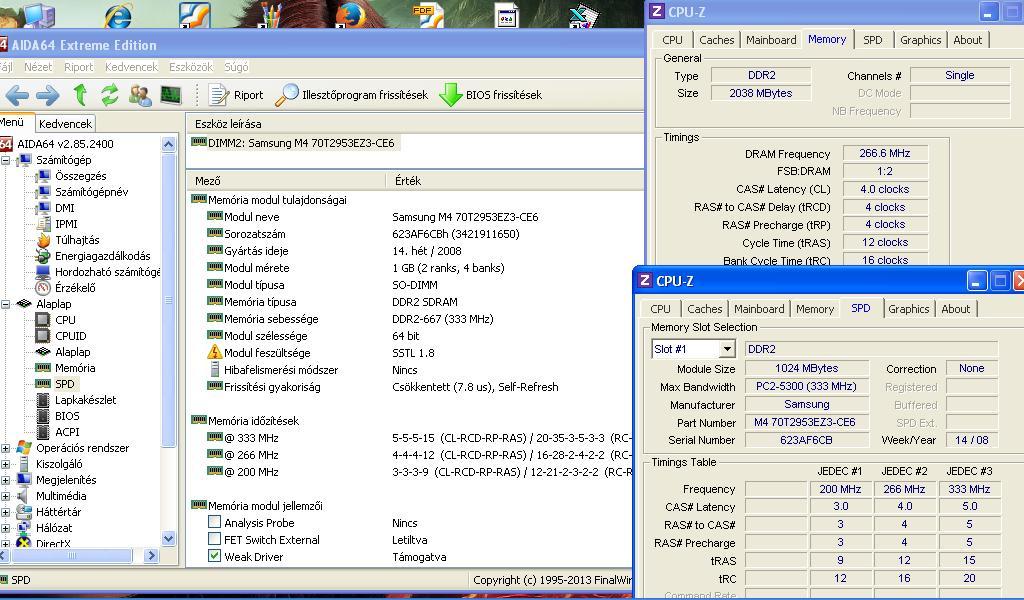1024x600 pixels.
Task: Expand Multimédia tree node
Action: (x=5, y=496)
